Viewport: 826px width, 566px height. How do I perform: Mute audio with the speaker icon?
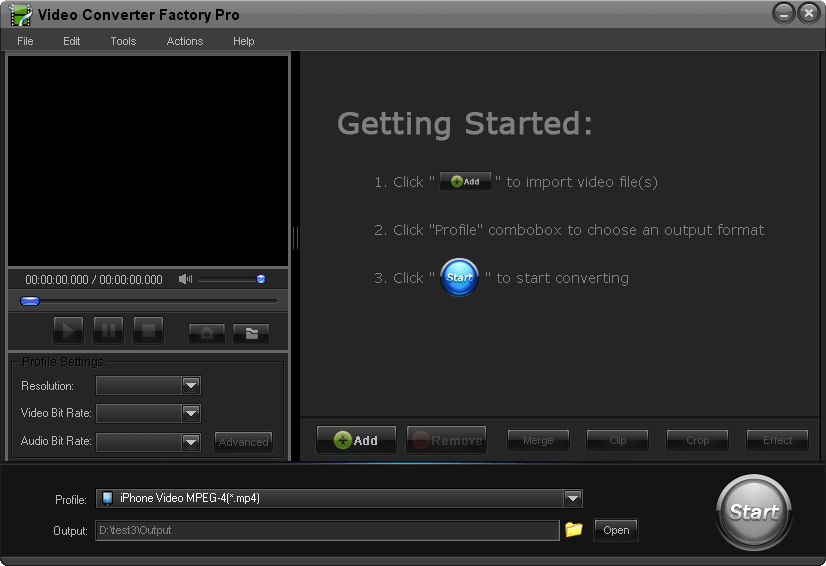[185, 279]
